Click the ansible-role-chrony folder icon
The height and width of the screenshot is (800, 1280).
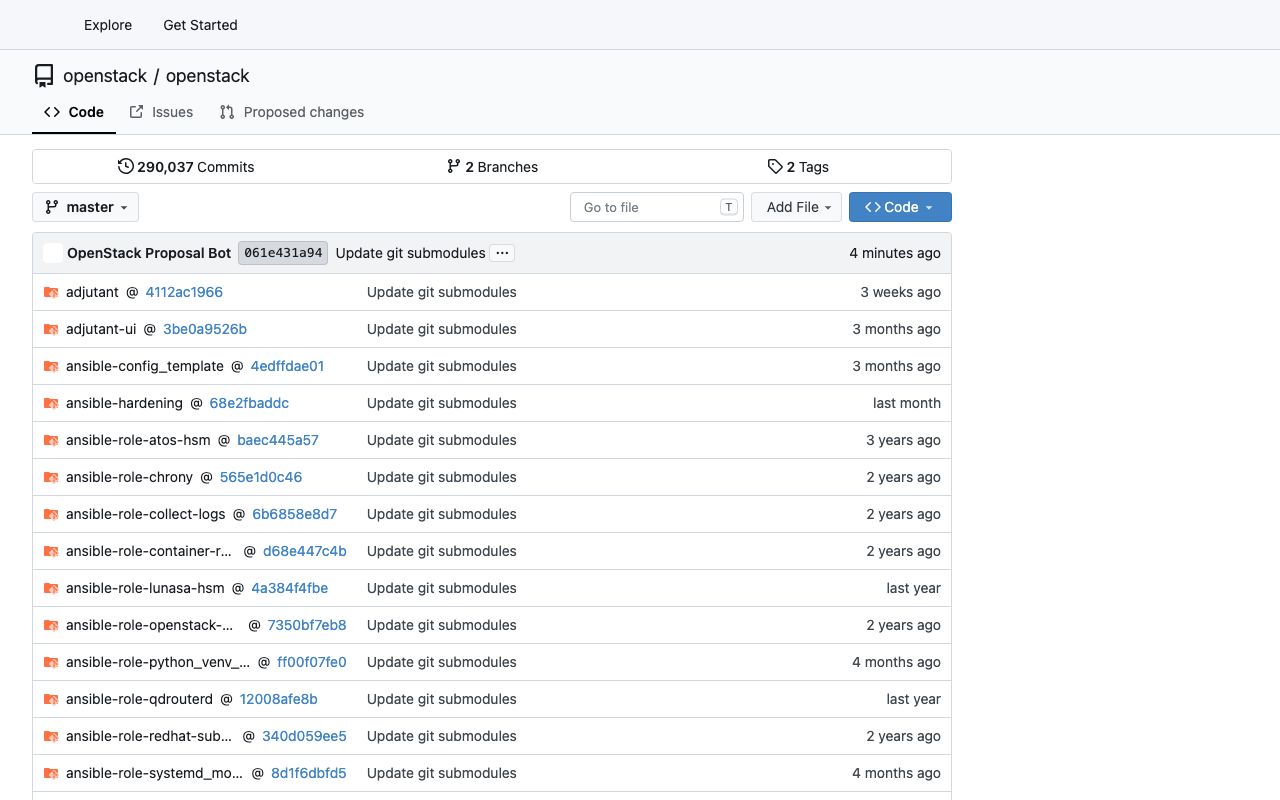(x=51, y=477)
